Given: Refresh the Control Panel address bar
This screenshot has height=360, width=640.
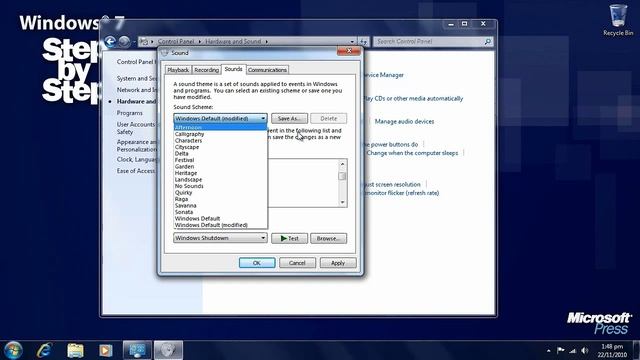Looking at the screenshot, I should (363, 41).
